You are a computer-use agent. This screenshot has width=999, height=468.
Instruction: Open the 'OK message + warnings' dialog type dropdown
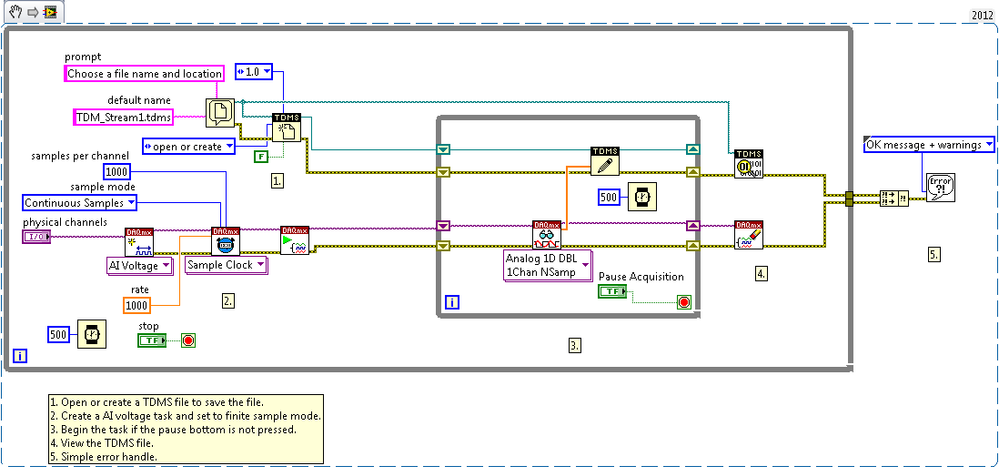[x=929, y=145]
